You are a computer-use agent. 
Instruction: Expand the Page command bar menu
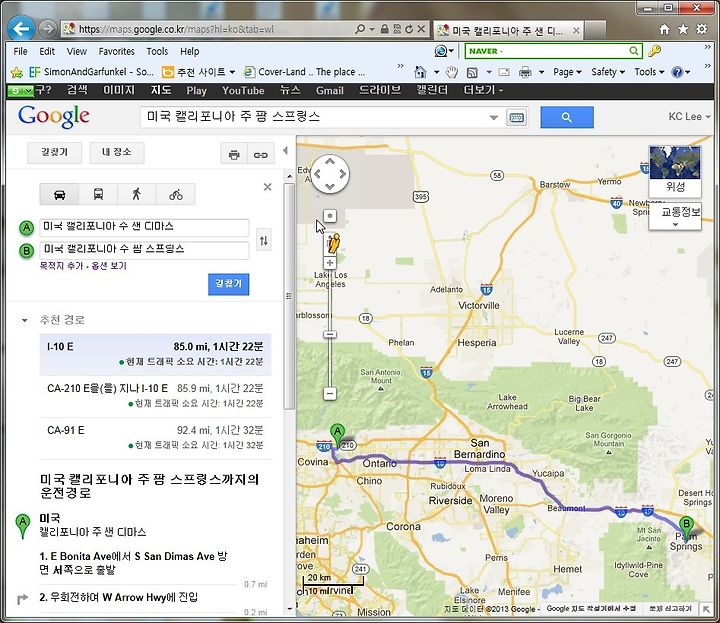pos(567,72)
